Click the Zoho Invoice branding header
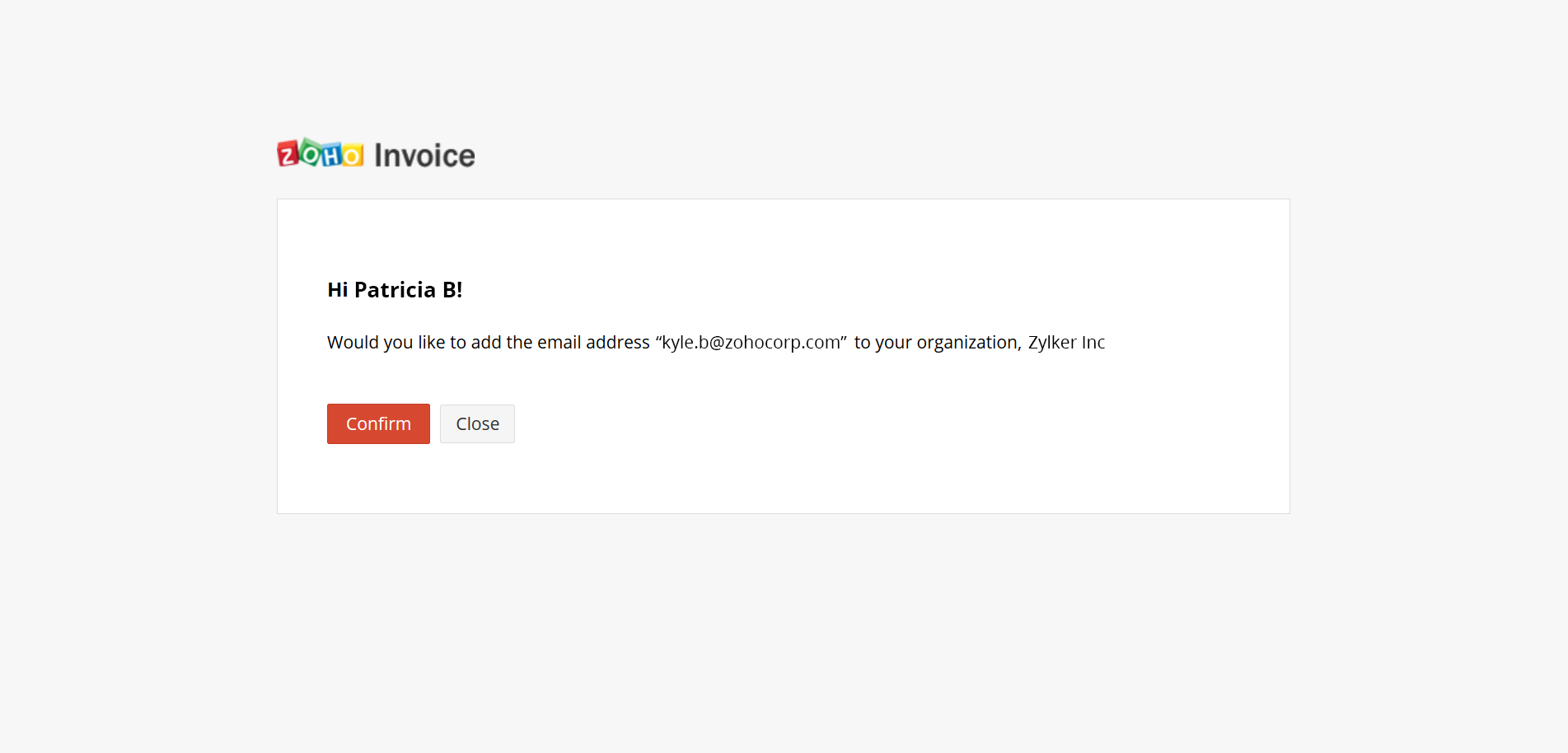 tap(375, 154)
